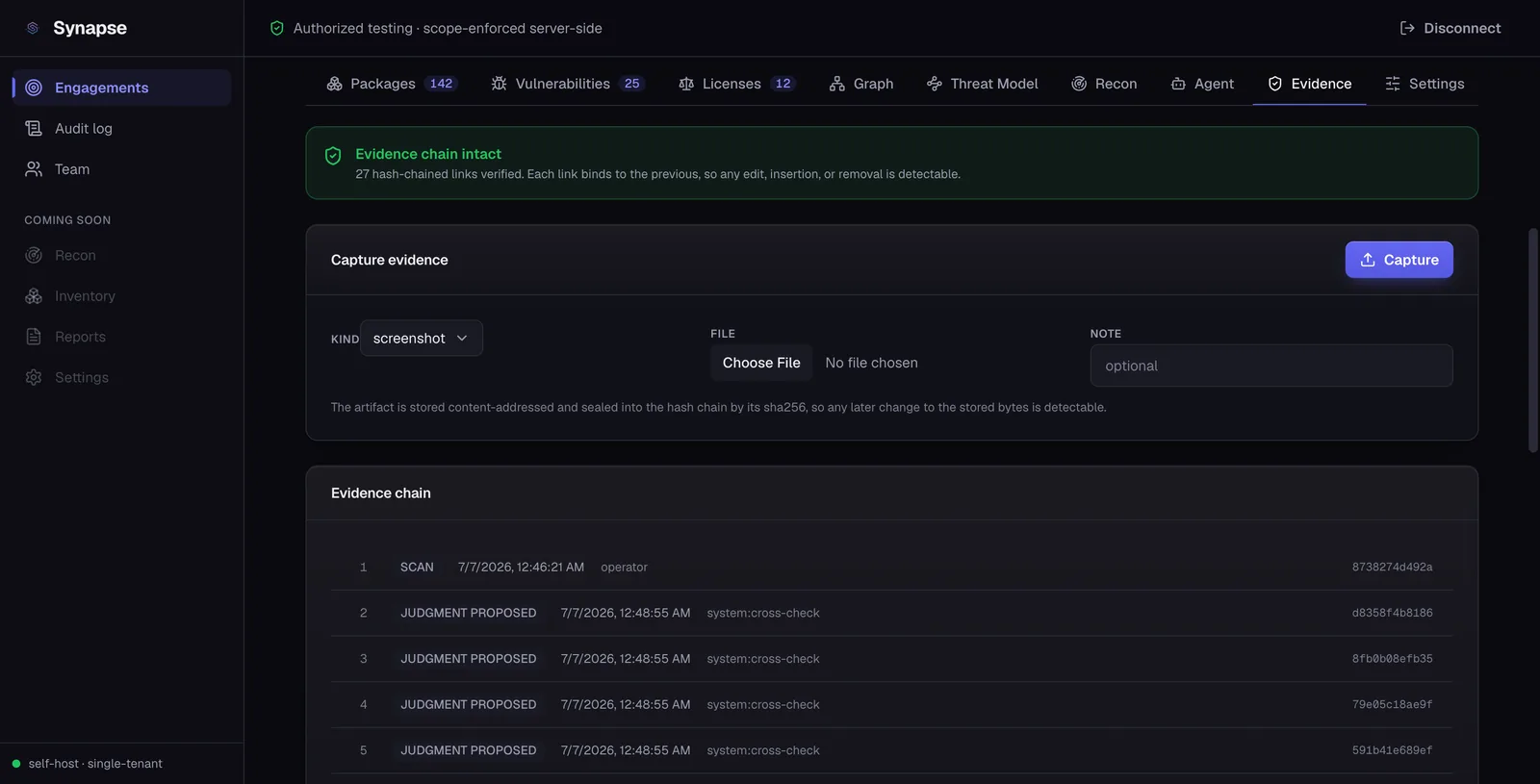Click the Capture evidence heading
1540x784 pixels.
point(390,260)
